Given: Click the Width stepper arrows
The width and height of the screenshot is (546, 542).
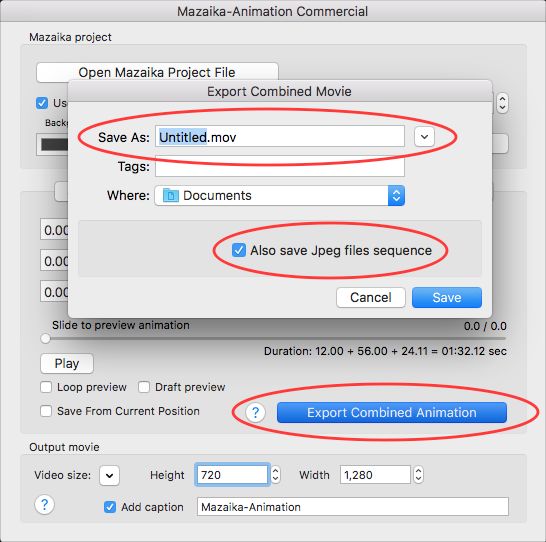Looking at the screenshot, I should click(x=418, y=474).
